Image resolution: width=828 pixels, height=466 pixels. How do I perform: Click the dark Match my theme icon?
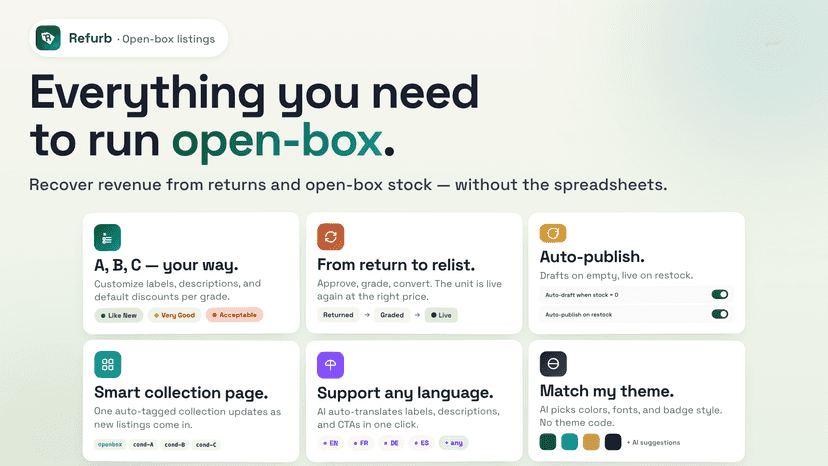click(553, 364)
